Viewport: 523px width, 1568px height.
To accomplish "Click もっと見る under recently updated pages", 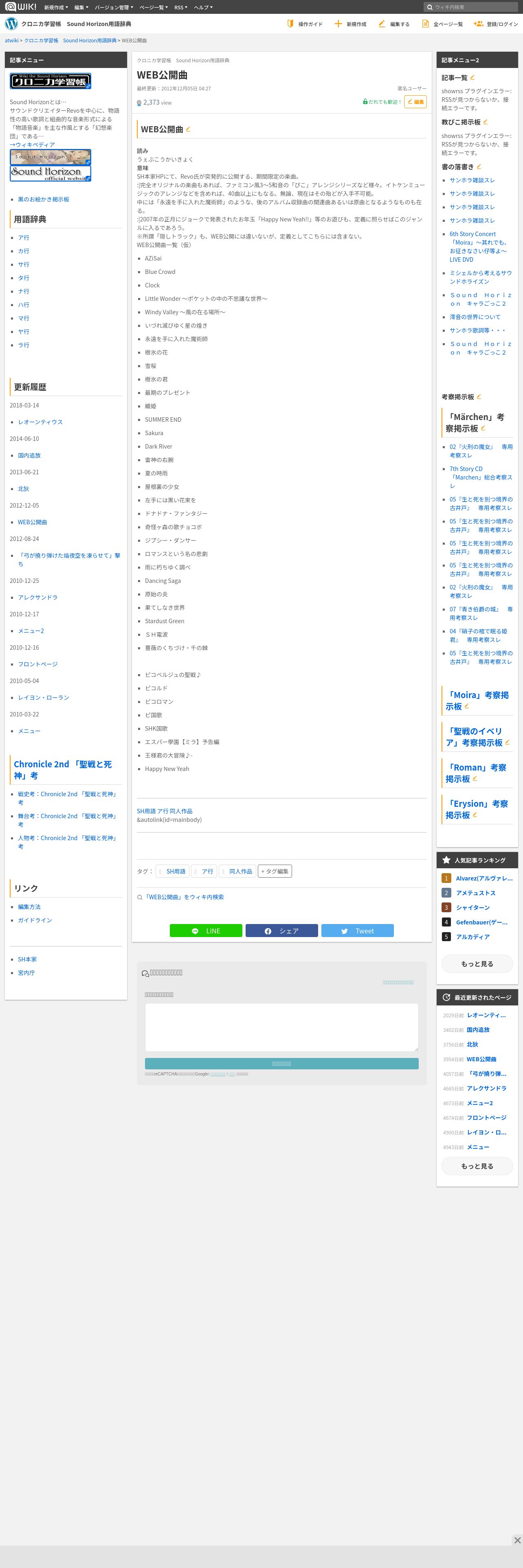I will [x=477, y=1166].
